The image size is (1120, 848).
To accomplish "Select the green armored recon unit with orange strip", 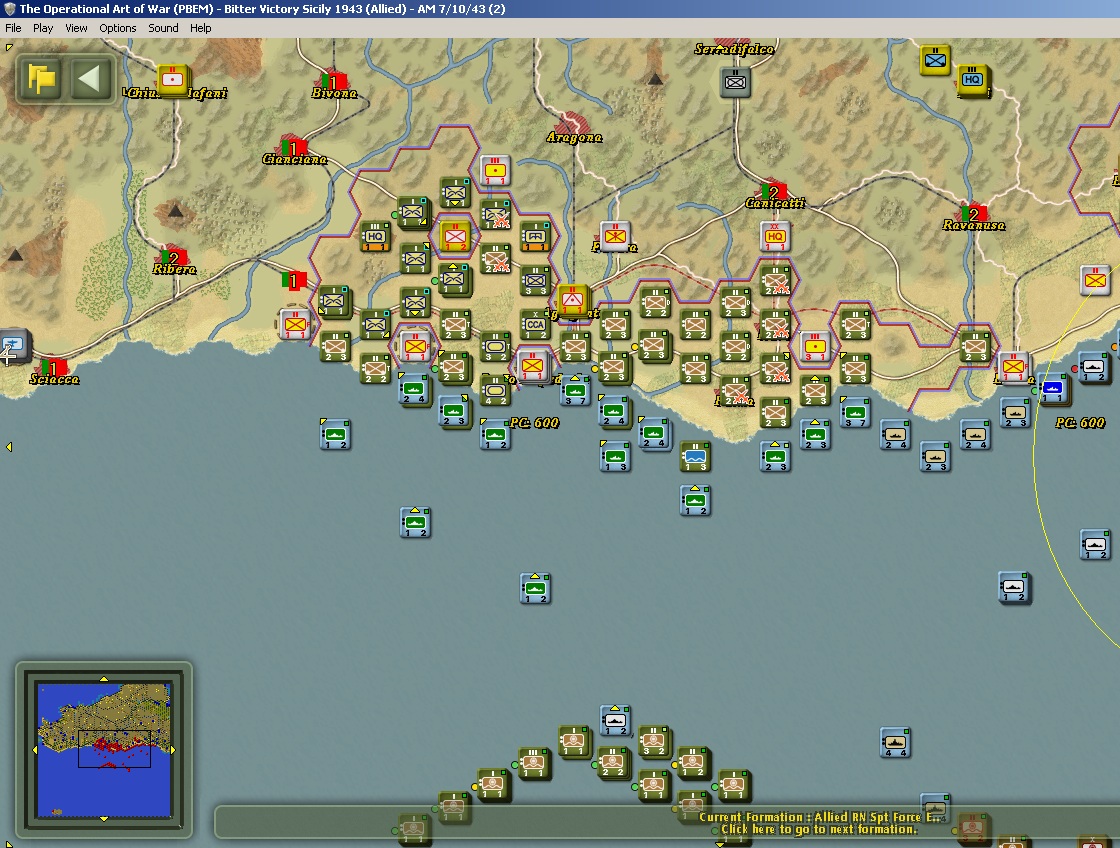I will (535, 236).
